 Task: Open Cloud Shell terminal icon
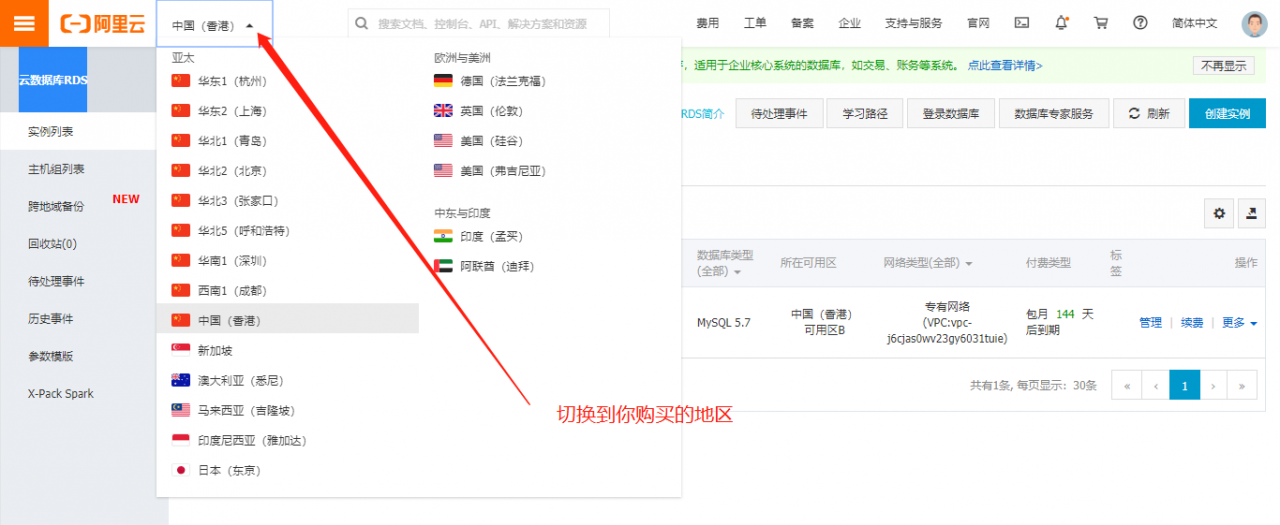(1021, 23)
